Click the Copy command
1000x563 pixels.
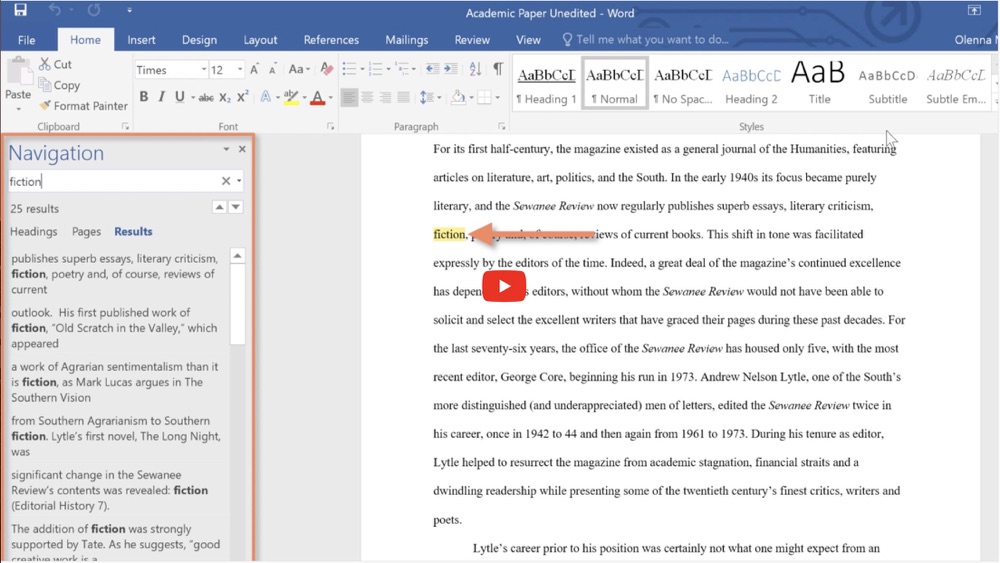(x=59, y=85)
